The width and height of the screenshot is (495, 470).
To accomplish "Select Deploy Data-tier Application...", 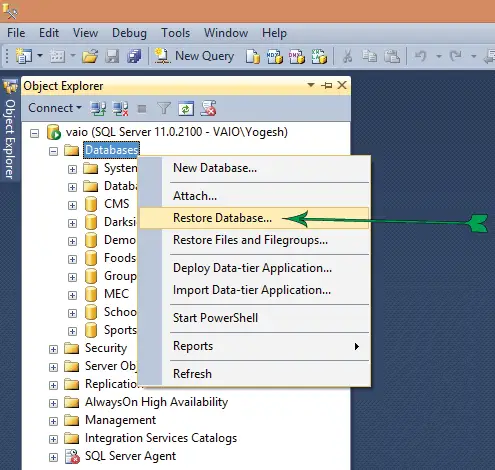I will click(x=254, y=268).
